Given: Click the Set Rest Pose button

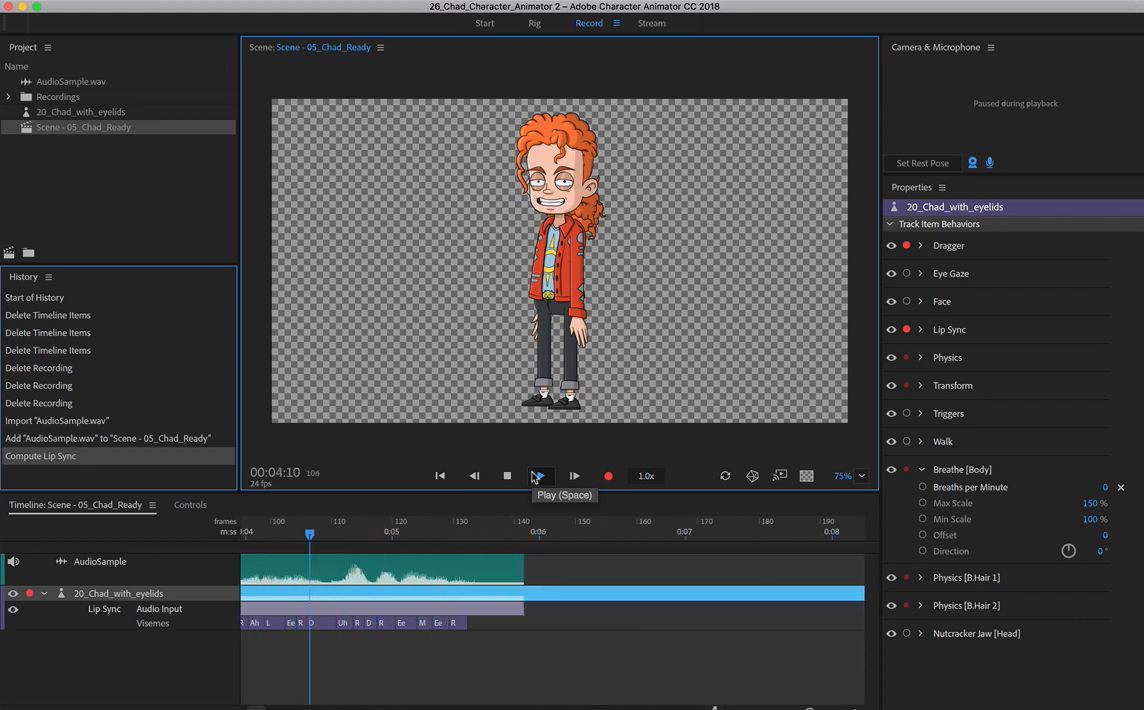Looking at the screenshot, I should [921, 163].
